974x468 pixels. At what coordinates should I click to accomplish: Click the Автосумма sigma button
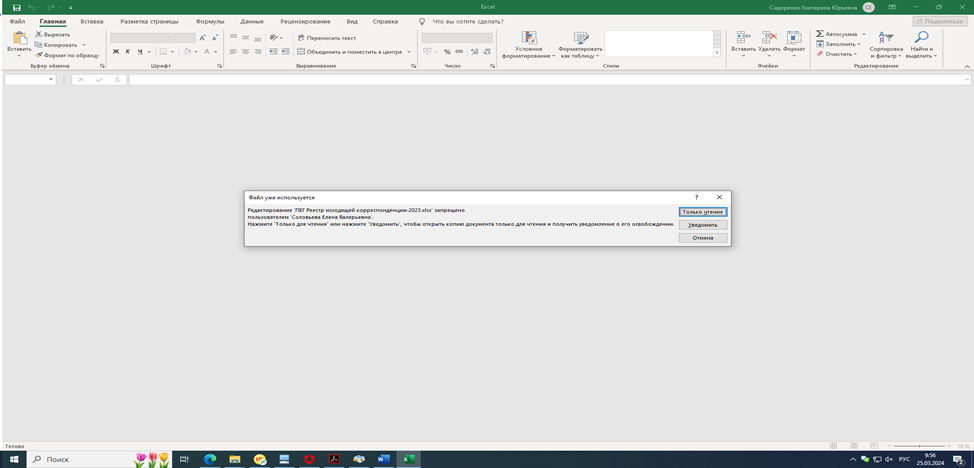click(x=836, y=34)
